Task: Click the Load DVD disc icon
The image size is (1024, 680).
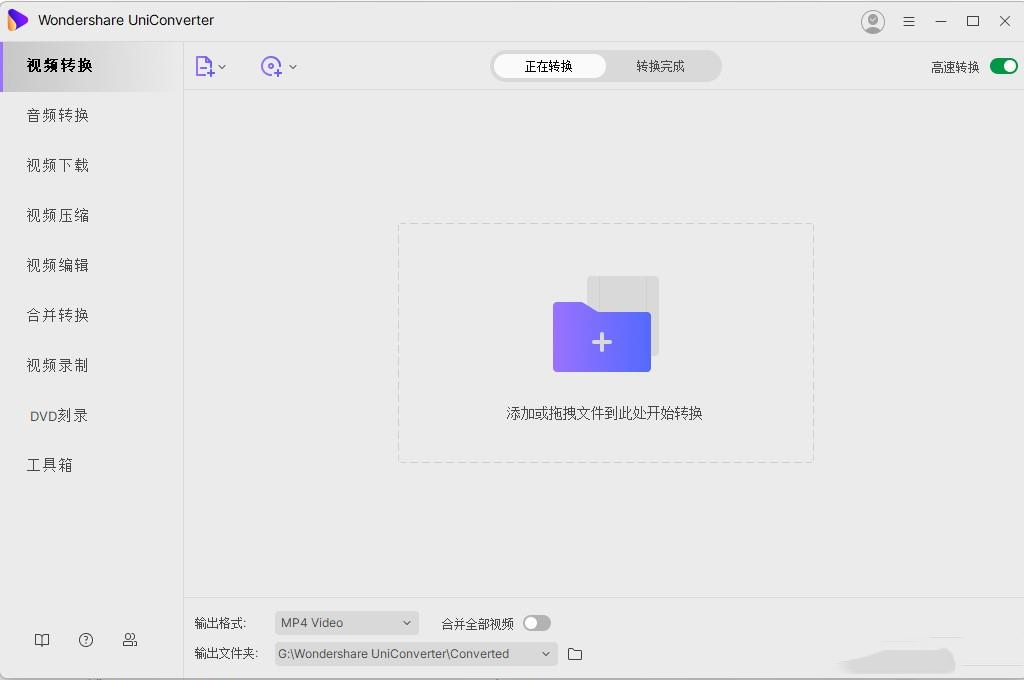Action: 268,65
